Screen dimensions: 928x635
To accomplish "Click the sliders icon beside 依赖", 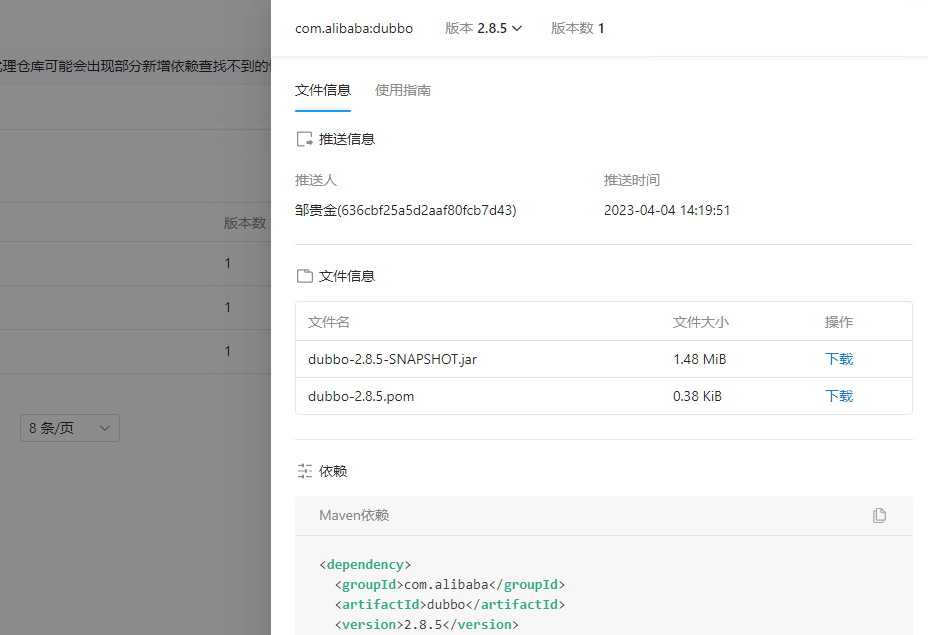I will coord(304,471).
